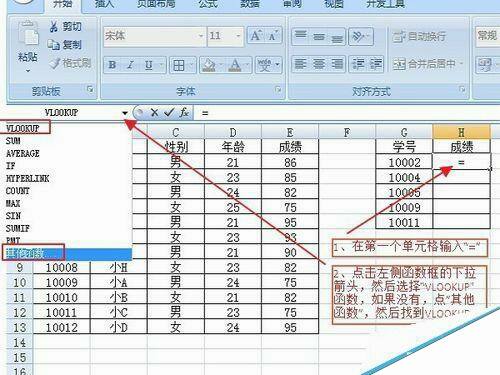Click the font color A button
This screenshot has width=500, height=375.
pos(235,65)
